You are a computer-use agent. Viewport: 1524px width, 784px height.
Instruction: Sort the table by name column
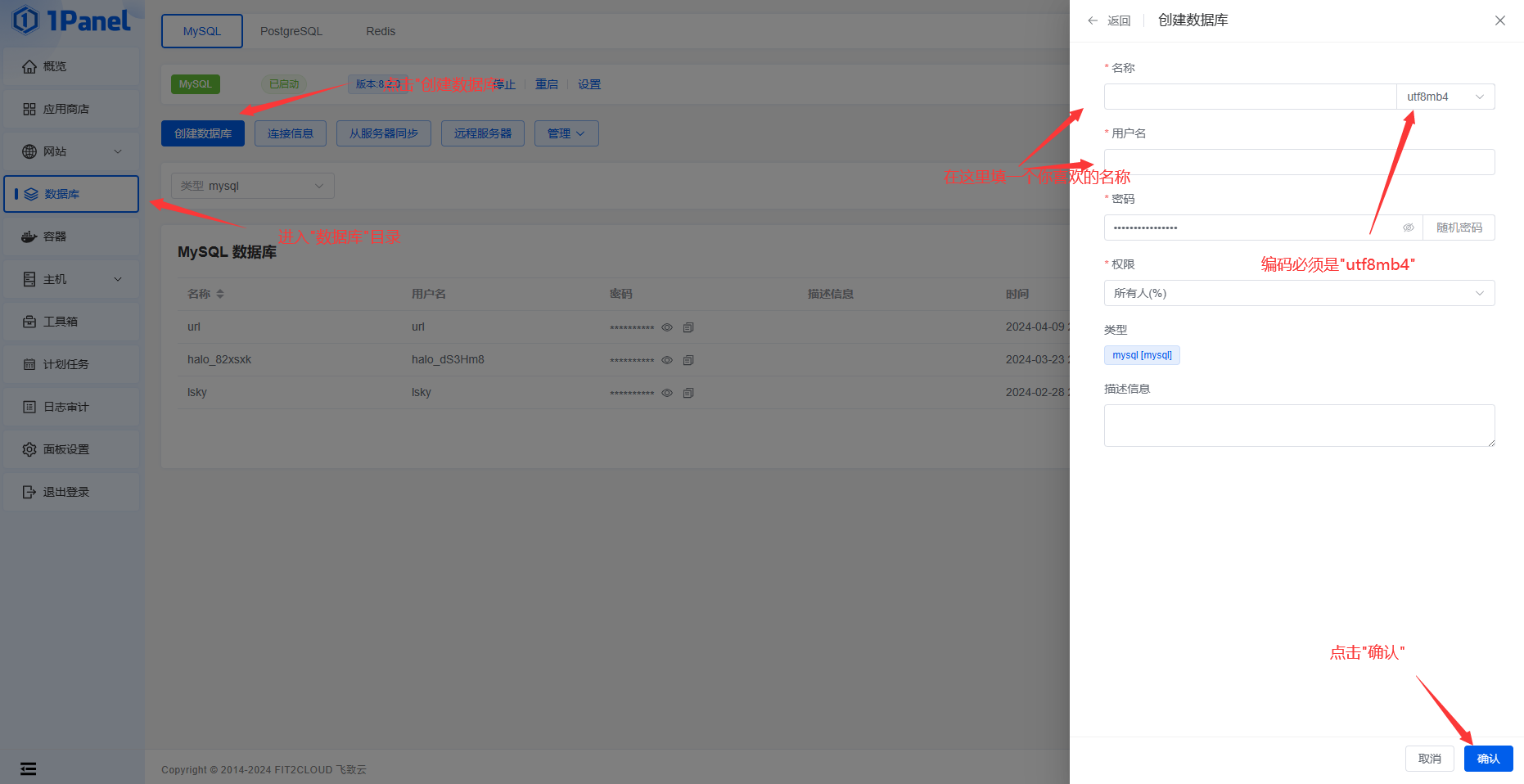(x=219, y=294)
